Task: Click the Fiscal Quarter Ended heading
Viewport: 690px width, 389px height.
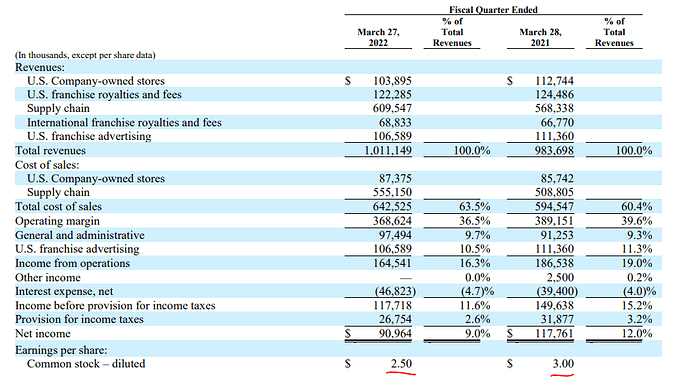Action: coord(493,9)
